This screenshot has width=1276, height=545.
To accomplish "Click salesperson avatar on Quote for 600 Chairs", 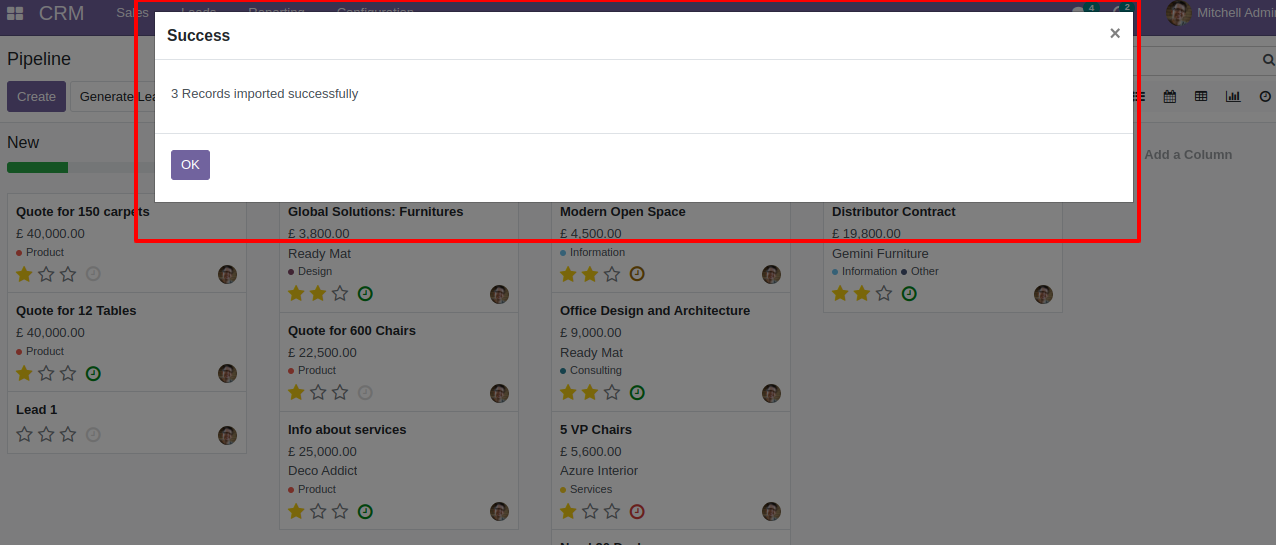I will click(499, 393).
